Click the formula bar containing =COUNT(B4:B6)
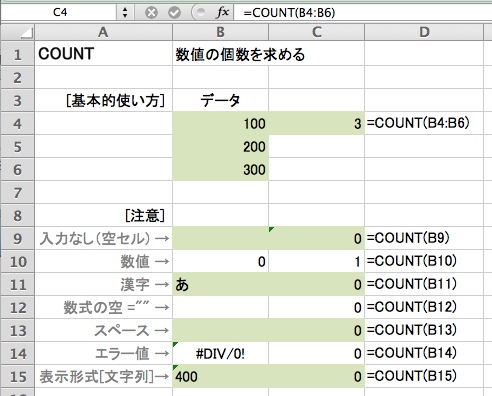The height and width of the screenshot is (396, 492). [363, 13]
